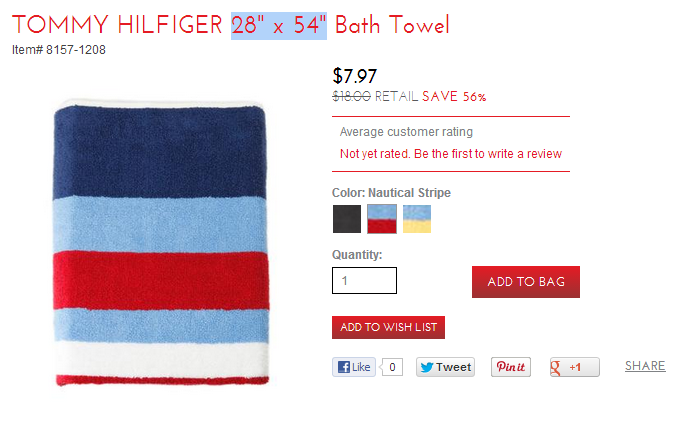Click the Item# 8157-1208 text
This screenshot has height=432, width=694.
(x=59, y=50)
